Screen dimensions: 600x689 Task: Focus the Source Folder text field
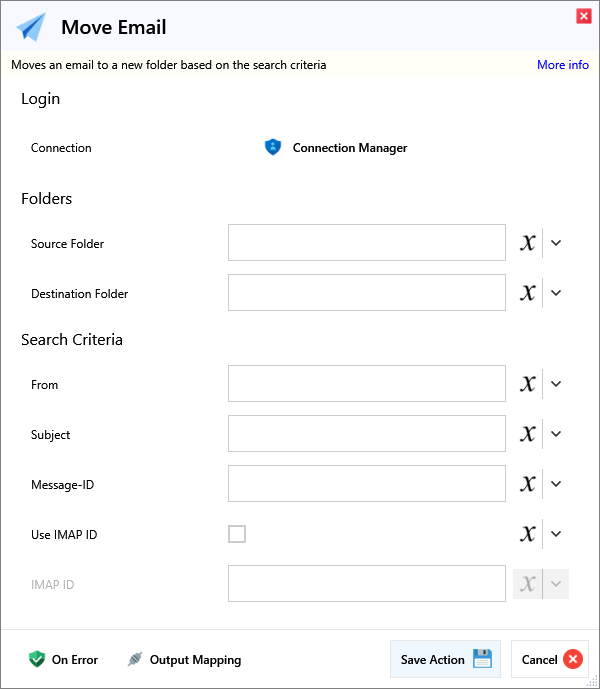pos(366,243)
